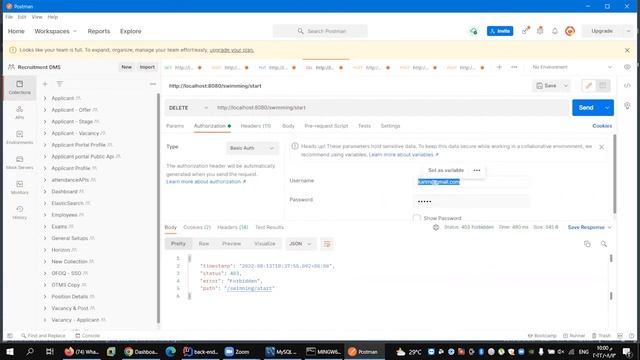The height and width of the screenshot is (360, 640).
Task: Open the tab options ellipsis menu
Action: pos(514,67)
